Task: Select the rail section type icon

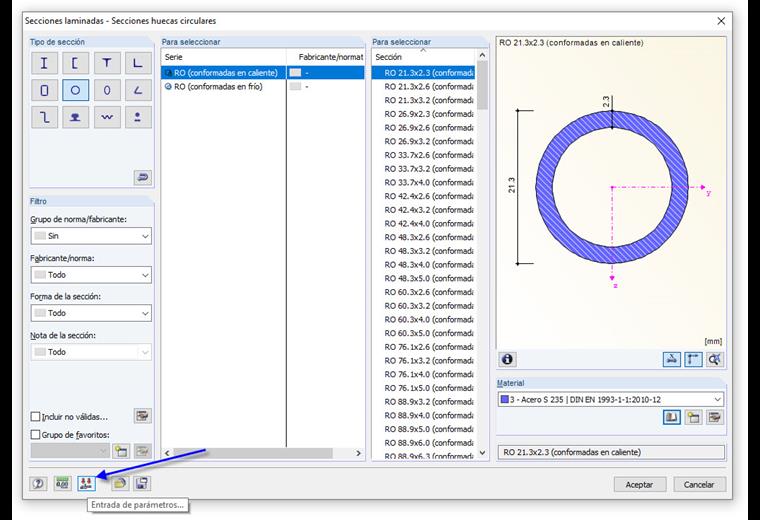Action: (75, 117)
